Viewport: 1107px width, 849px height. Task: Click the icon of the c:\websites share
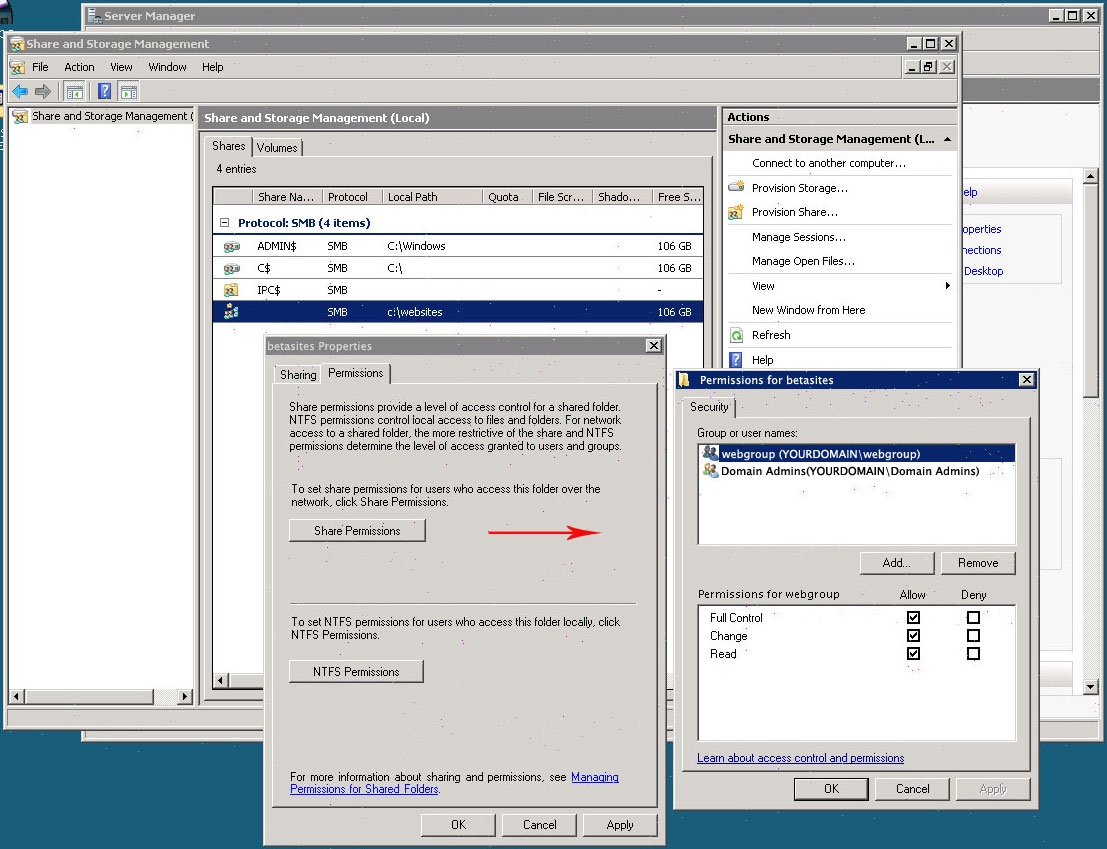[231, 312]
